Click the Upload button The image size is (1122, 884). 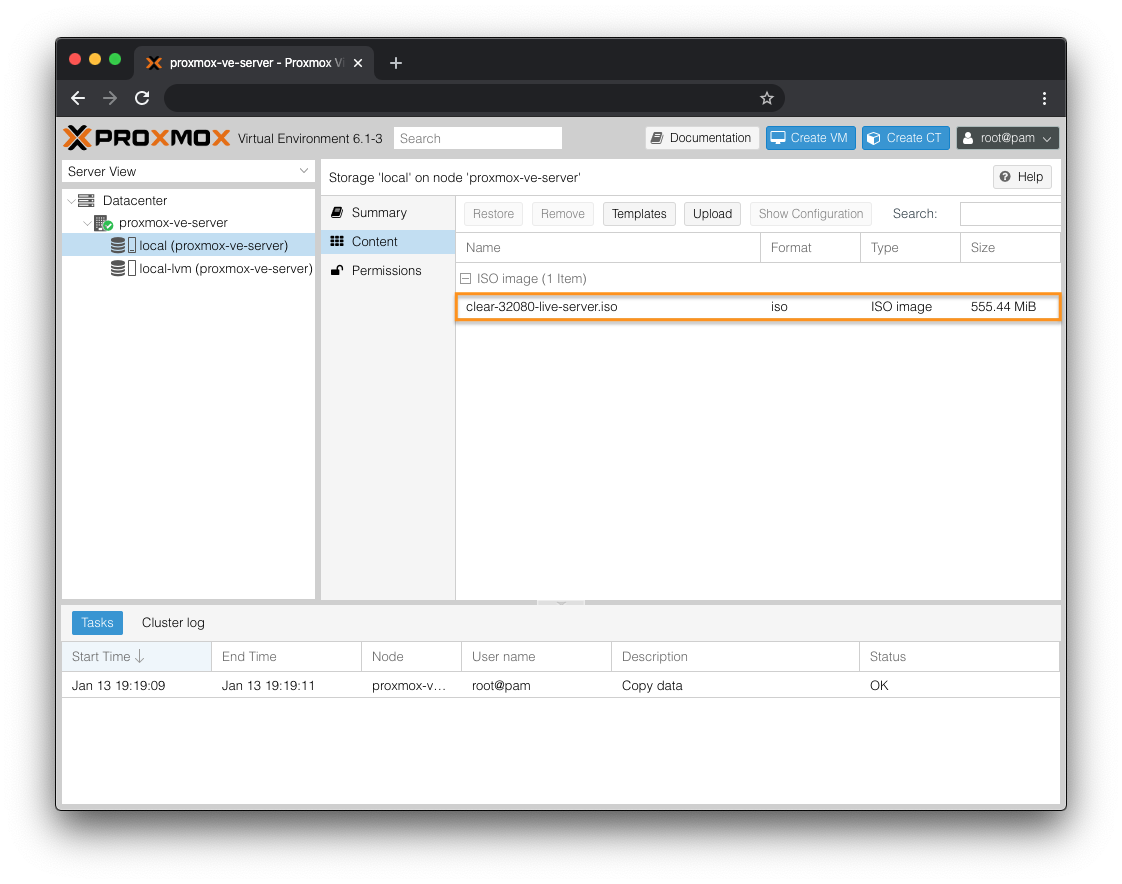(x=712, y=214)
